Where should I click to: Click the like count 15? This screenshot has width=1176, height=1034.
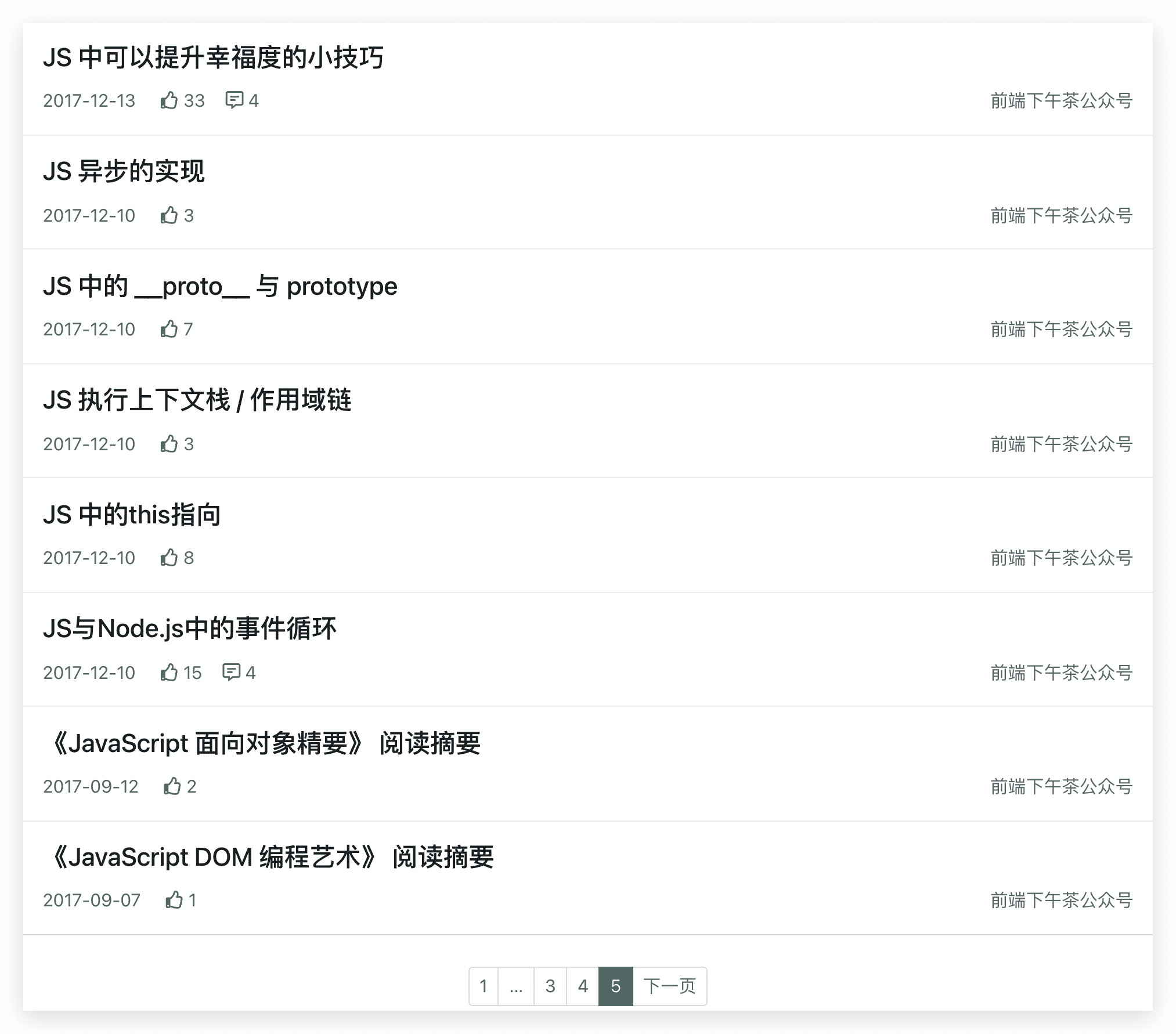[x=193, y=673]
